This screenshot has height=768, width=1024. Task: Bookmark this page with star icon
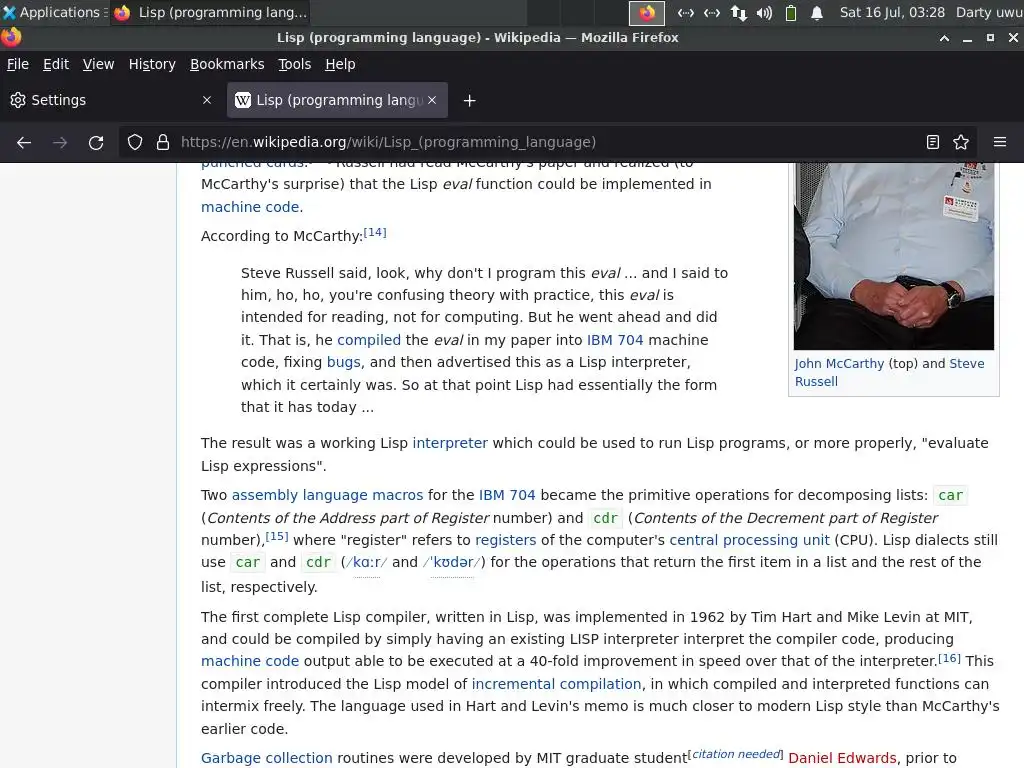click(961, 142)
